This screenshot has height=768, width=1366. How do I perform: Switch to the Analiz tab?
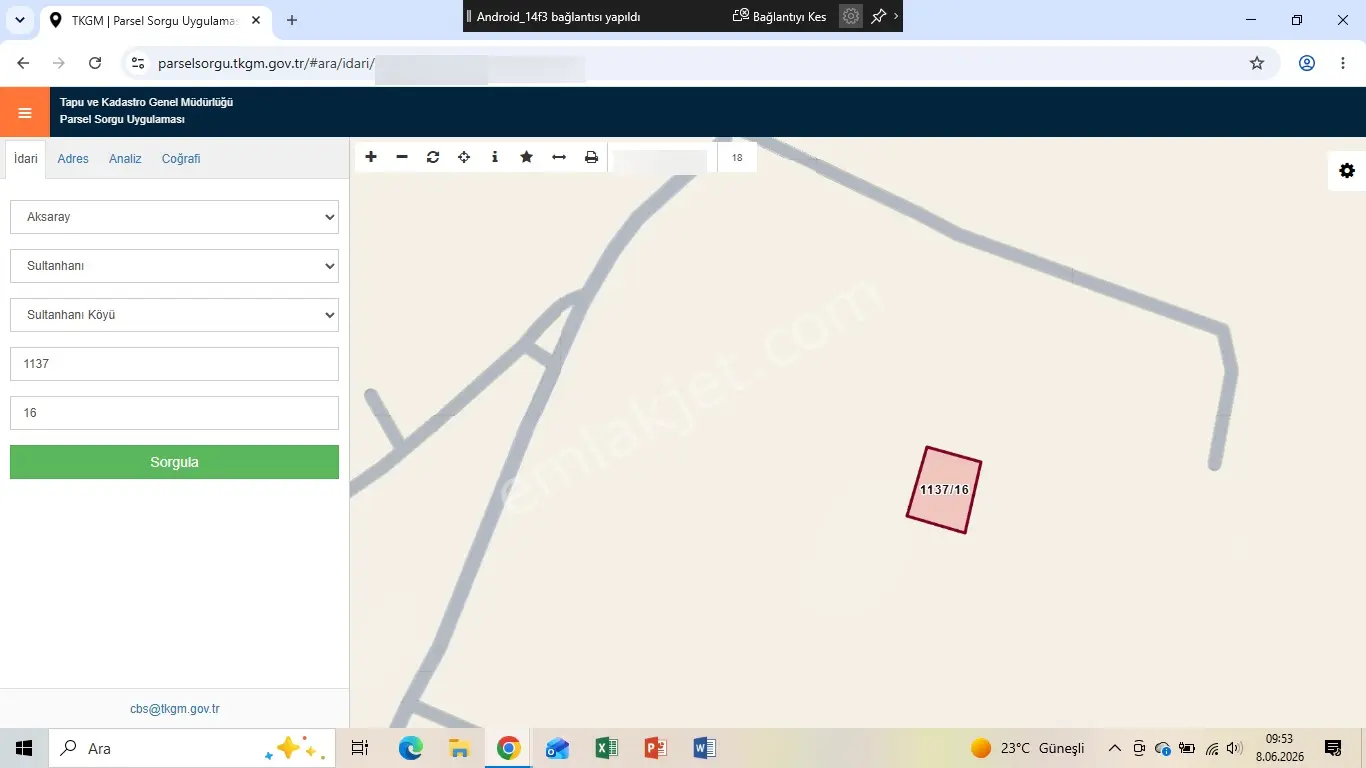(125, 159)
